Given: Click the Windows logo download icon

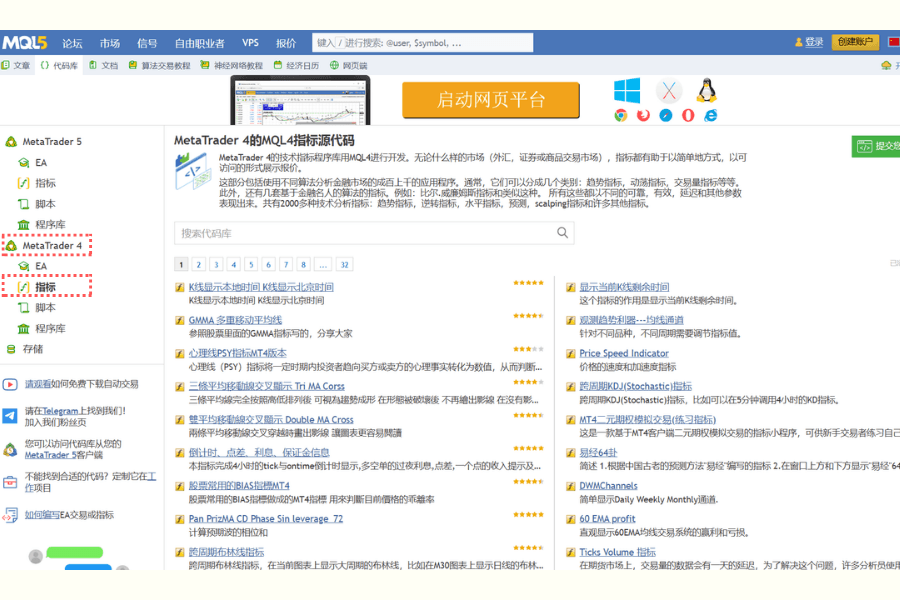Looking at the screenshot, I should point(627,92).
